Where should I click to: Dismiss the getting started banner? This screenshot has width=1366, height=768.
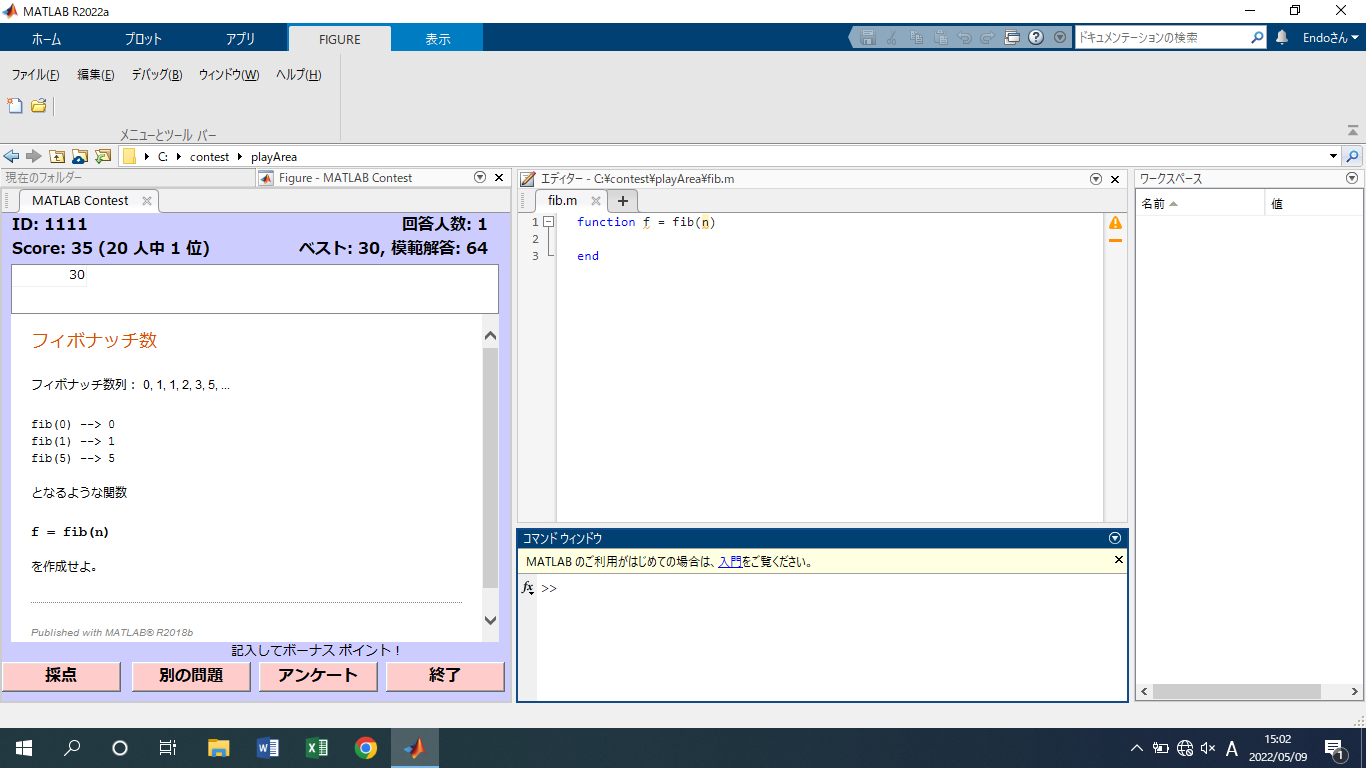[x=1119, y=560]
